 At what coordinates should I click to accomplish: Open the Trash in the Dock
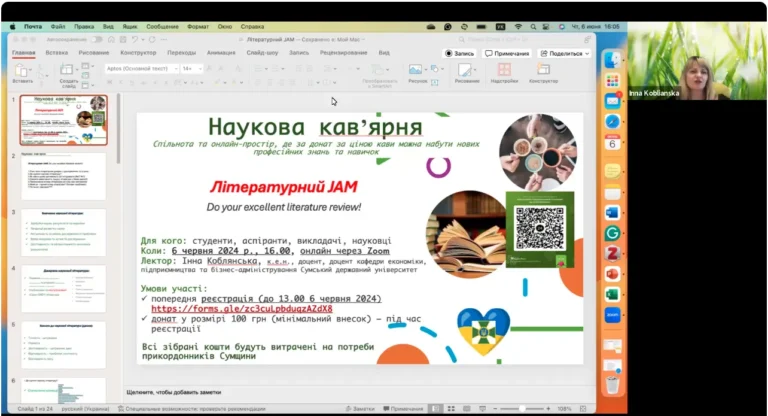tap(612, 385)
